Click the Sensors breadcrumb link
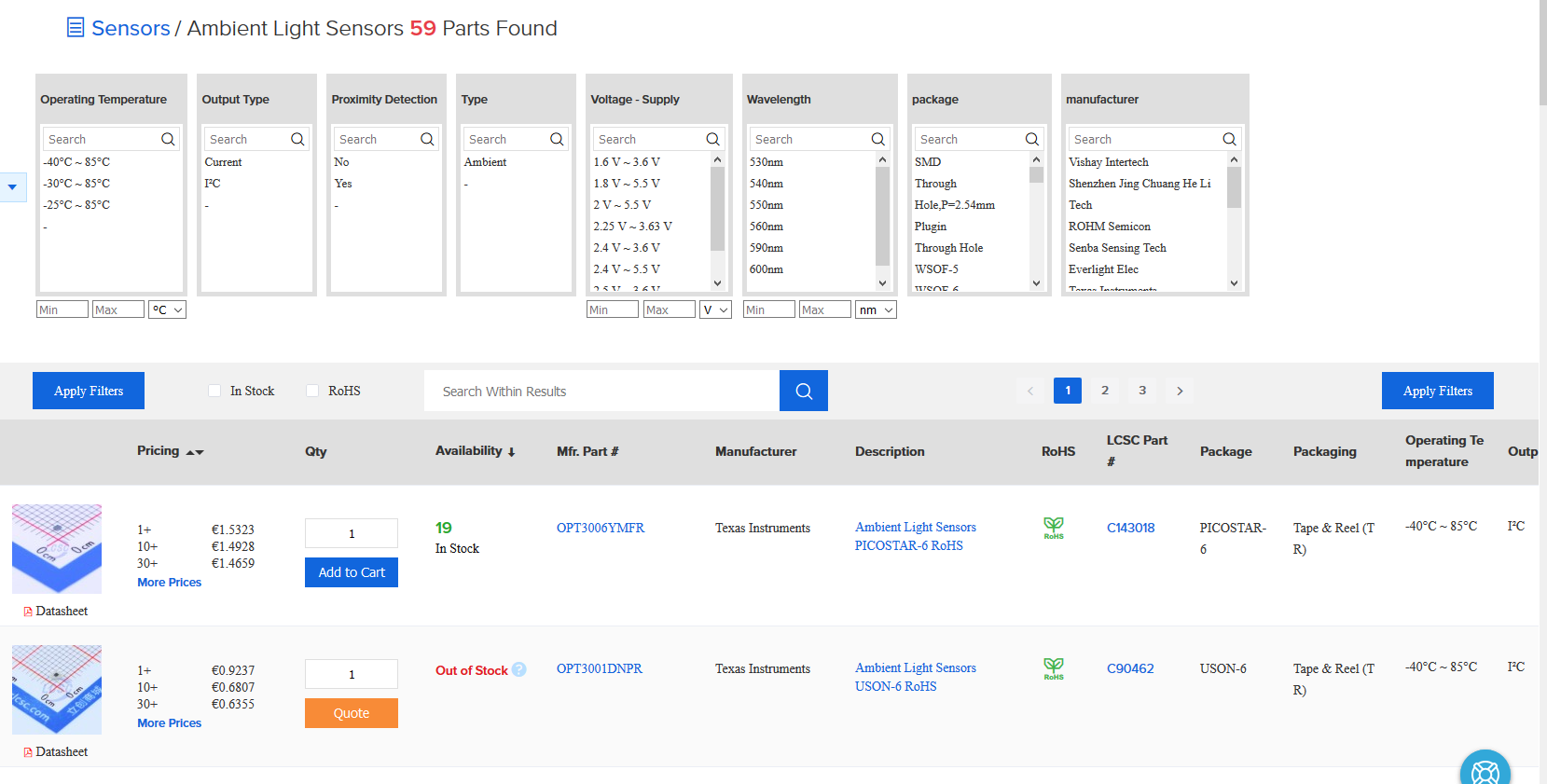The height and width of the screenshot is (784, 1547). coord(131,28)
